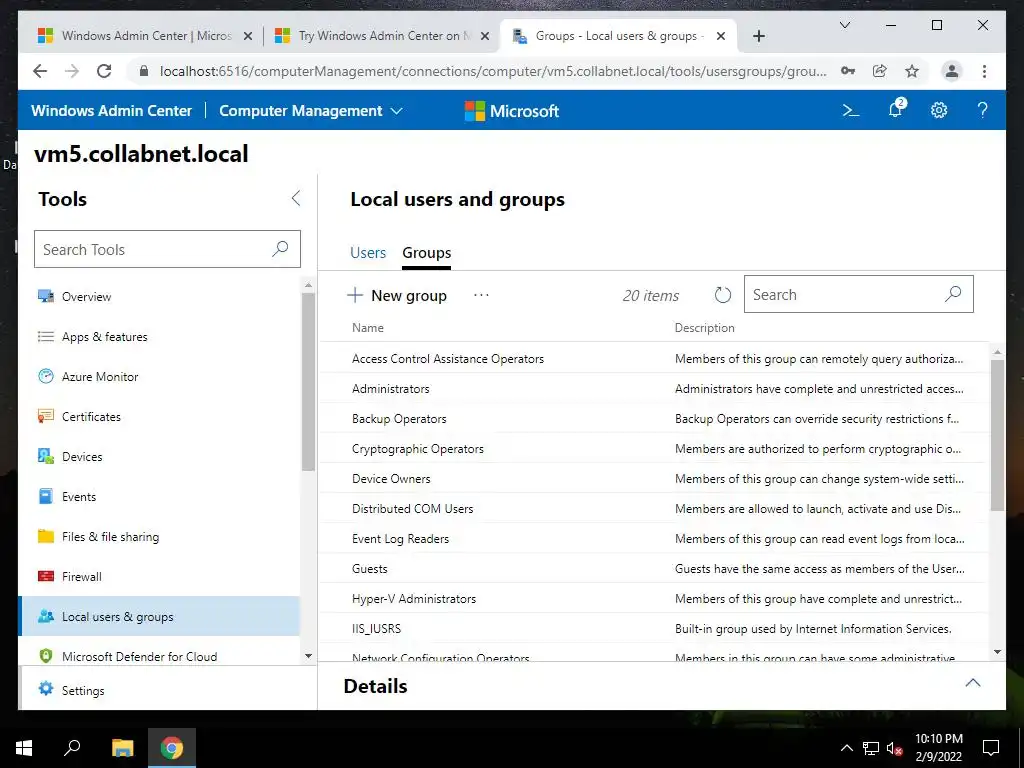Click the Tools list scrollbar down arrow
The image size is (1024, 768).
[308, 656]
